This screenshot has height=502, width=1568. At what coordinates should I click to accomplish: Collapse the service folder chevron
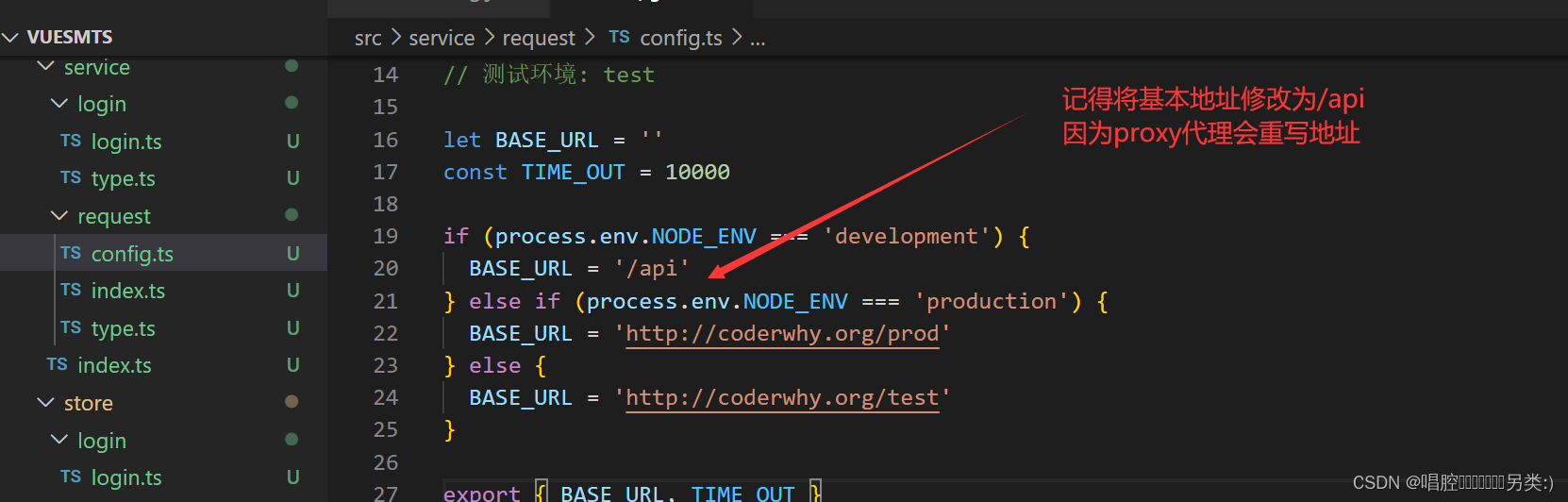pyautogui.click(x=45, y=66)
